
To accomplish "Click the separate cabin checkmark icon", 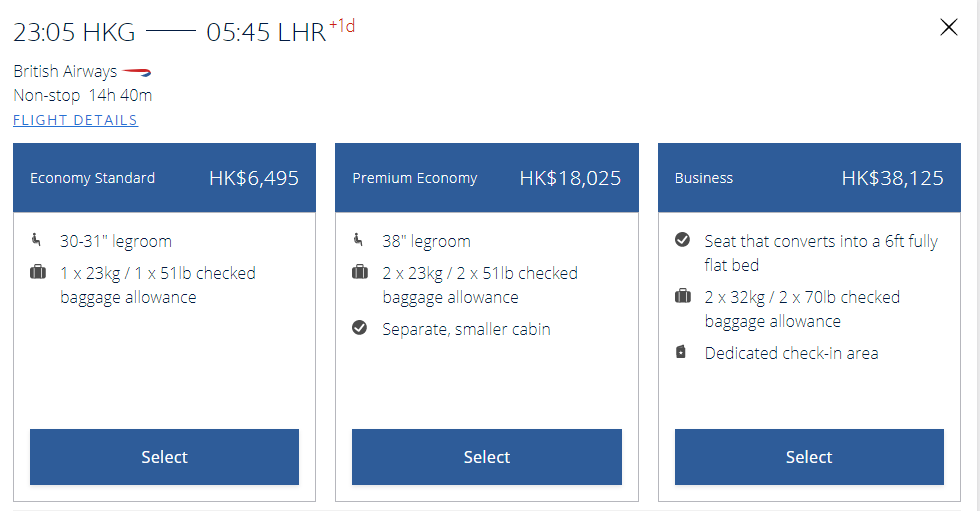I will 360,328.
